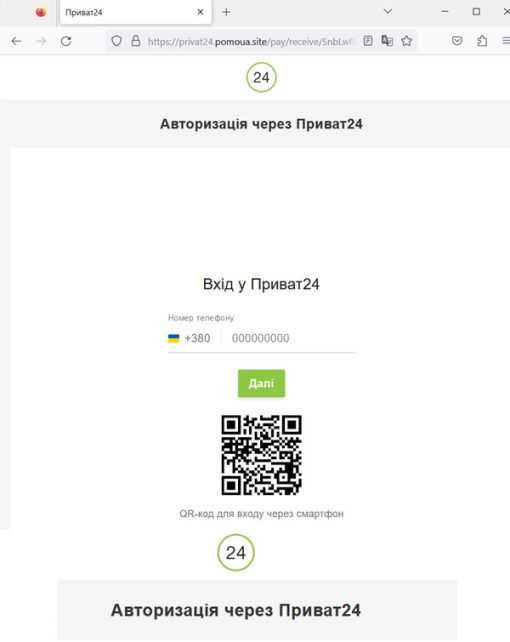Toggle reader view icon in address bar
Screen dimensions: 510x642
(368, 41)
